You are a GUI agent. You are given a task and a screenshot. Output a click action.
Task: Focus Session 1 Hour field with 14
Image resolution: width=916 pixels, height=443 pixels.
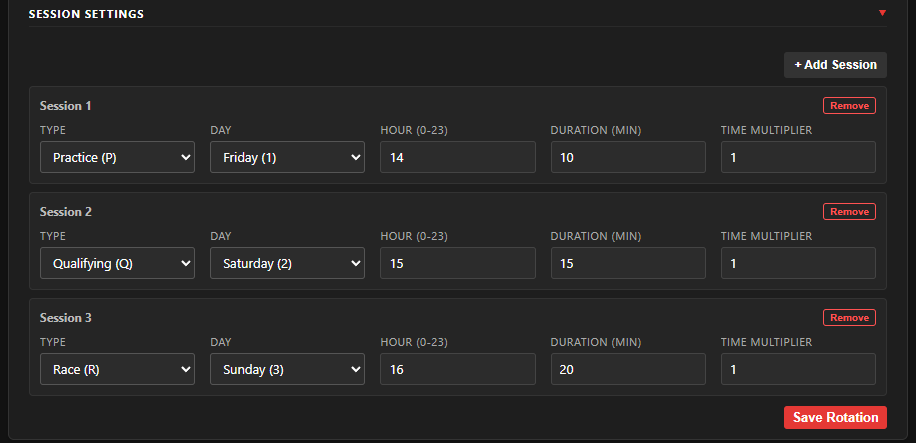point(458,157)
